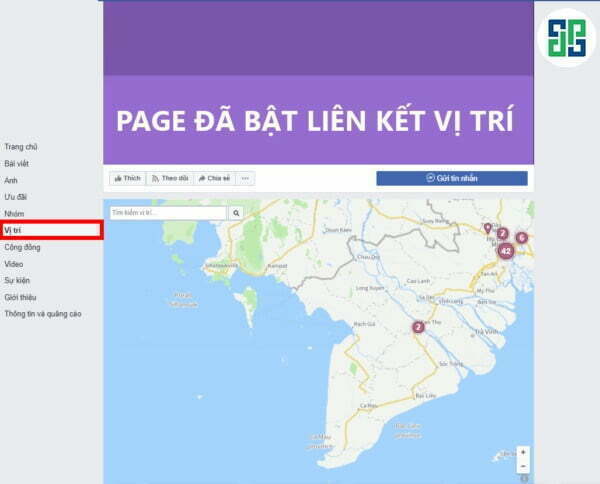Click the location search input field

point(168,213)
